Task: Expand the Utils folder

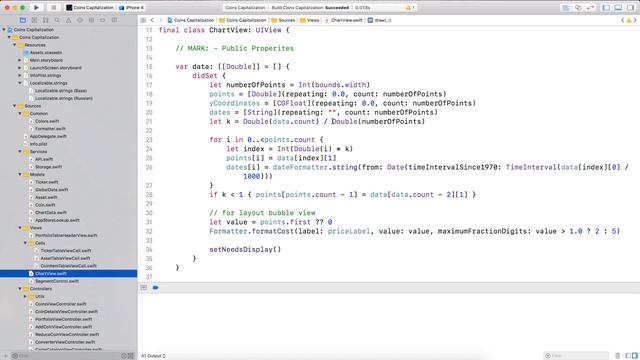Action: tap(25, 296)
